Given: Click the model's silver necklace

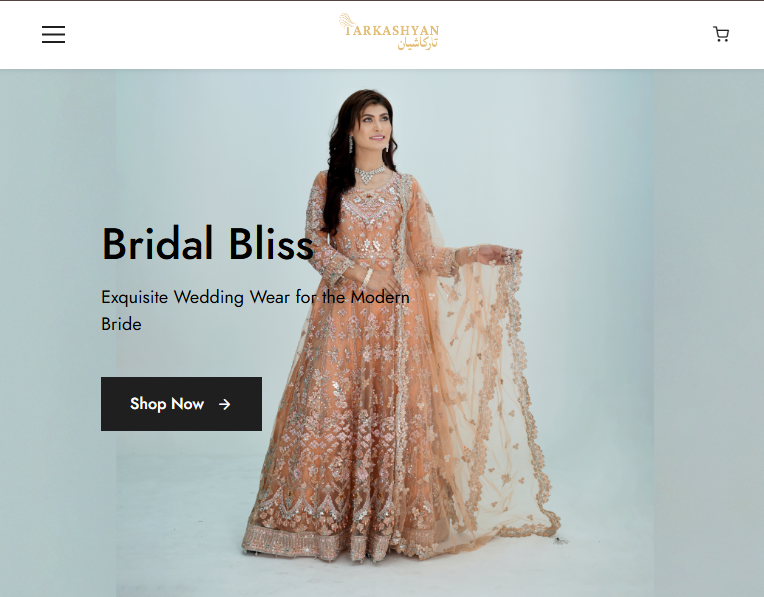Looking at the screenshot, I should [369, 174].
